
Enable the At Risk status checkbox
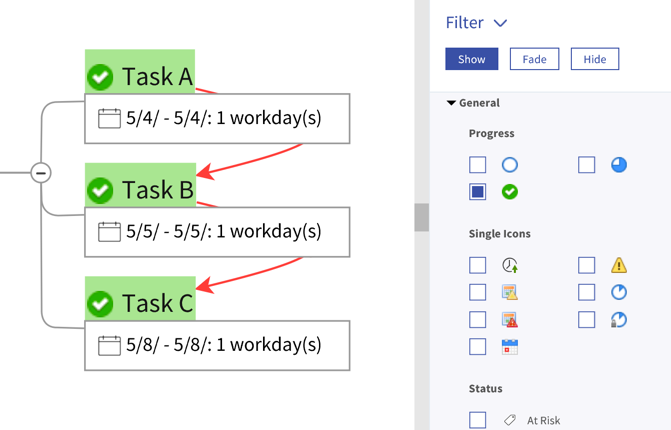(x=478, y=421)
